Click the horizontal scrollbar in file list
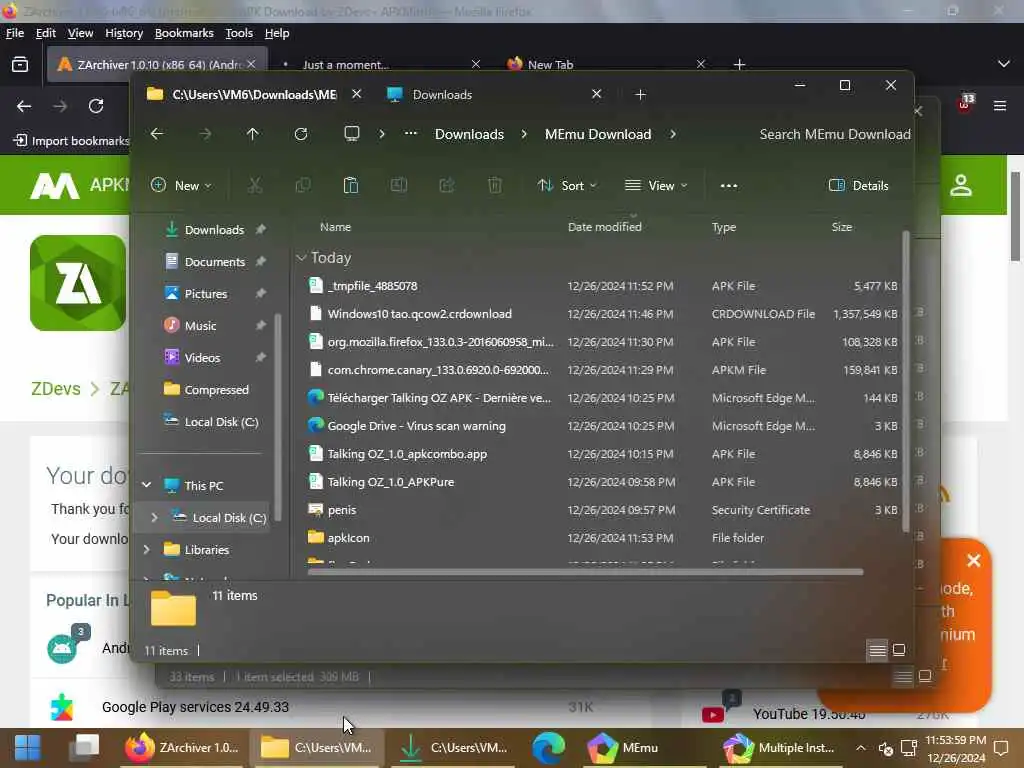The image size is (1024, 768). pos(585,572)
